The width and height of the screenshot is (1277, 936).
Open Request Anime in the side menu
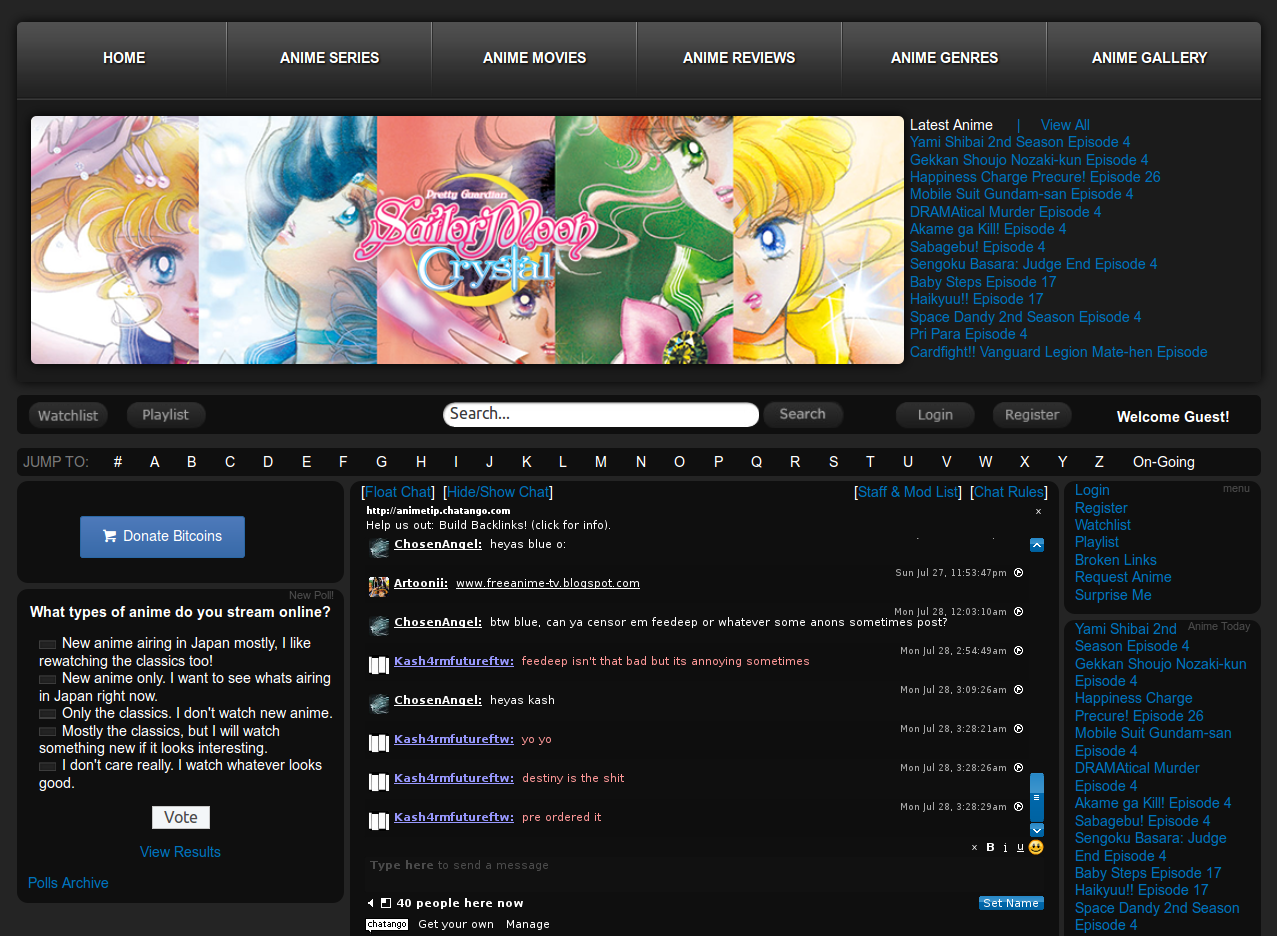[x=1123, y=577]
